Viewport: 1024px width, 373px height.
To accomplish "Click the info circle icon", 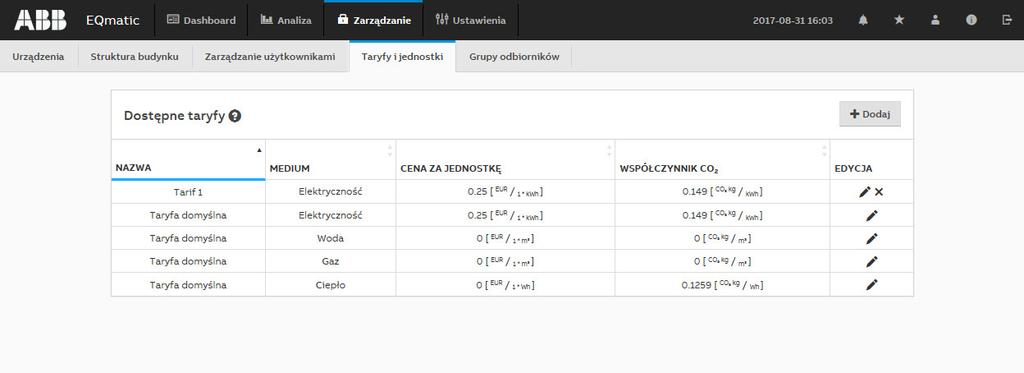I will tap(971, 20).
